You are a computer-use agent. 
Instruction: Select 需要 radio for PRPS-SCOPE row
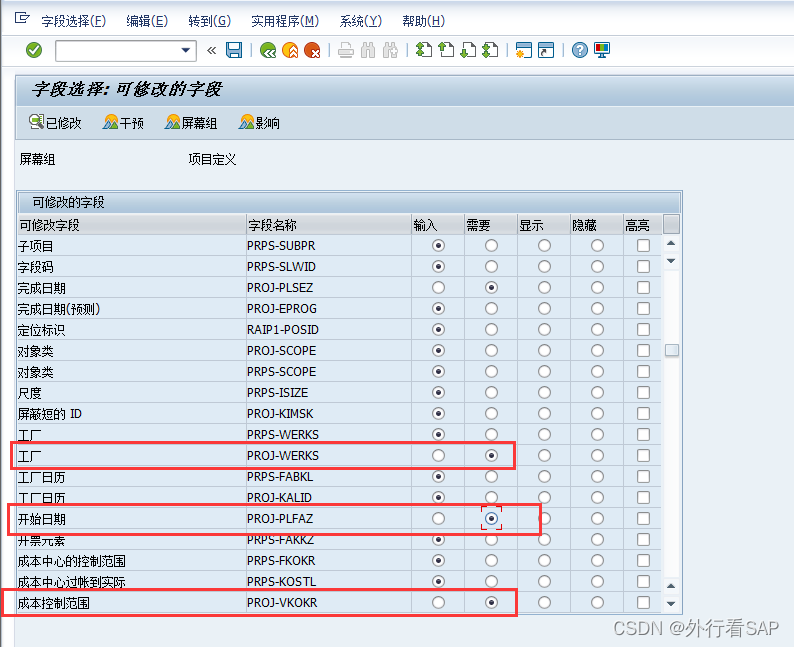click(491, 372)
